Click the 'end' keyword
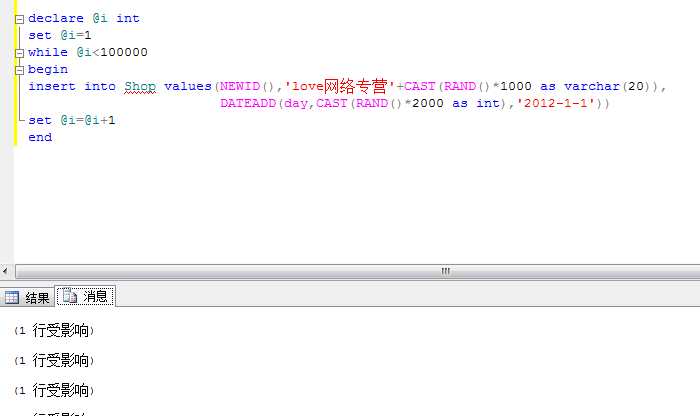This screenshot has height=416, width=700. click(40, 137)
